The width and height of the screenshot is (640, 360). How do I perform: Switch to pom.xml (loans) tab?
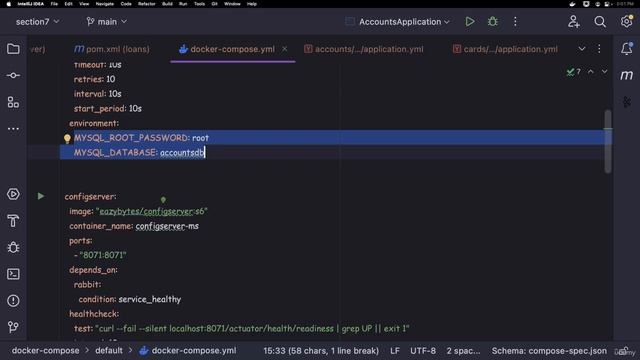point(112,49)
